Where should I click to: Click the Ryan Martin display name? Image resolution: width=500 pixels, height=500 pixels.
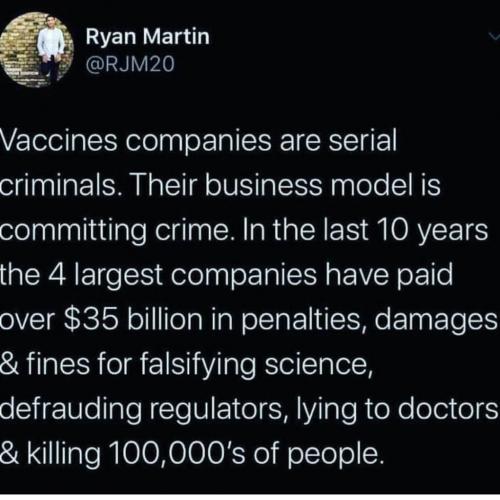click(148, 36)
